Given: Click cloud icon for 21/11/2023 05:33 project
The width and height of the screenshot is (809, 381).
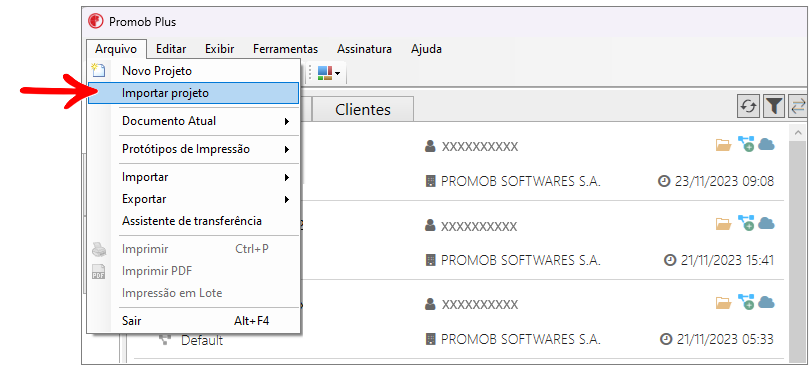Looking at the screenshot, I should click(767, 302).
